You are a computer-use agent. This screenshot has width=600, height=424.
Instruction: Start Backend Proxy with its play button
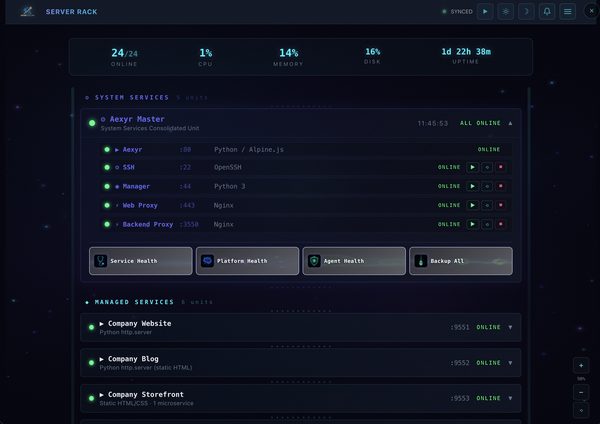[x=473, y=224]
